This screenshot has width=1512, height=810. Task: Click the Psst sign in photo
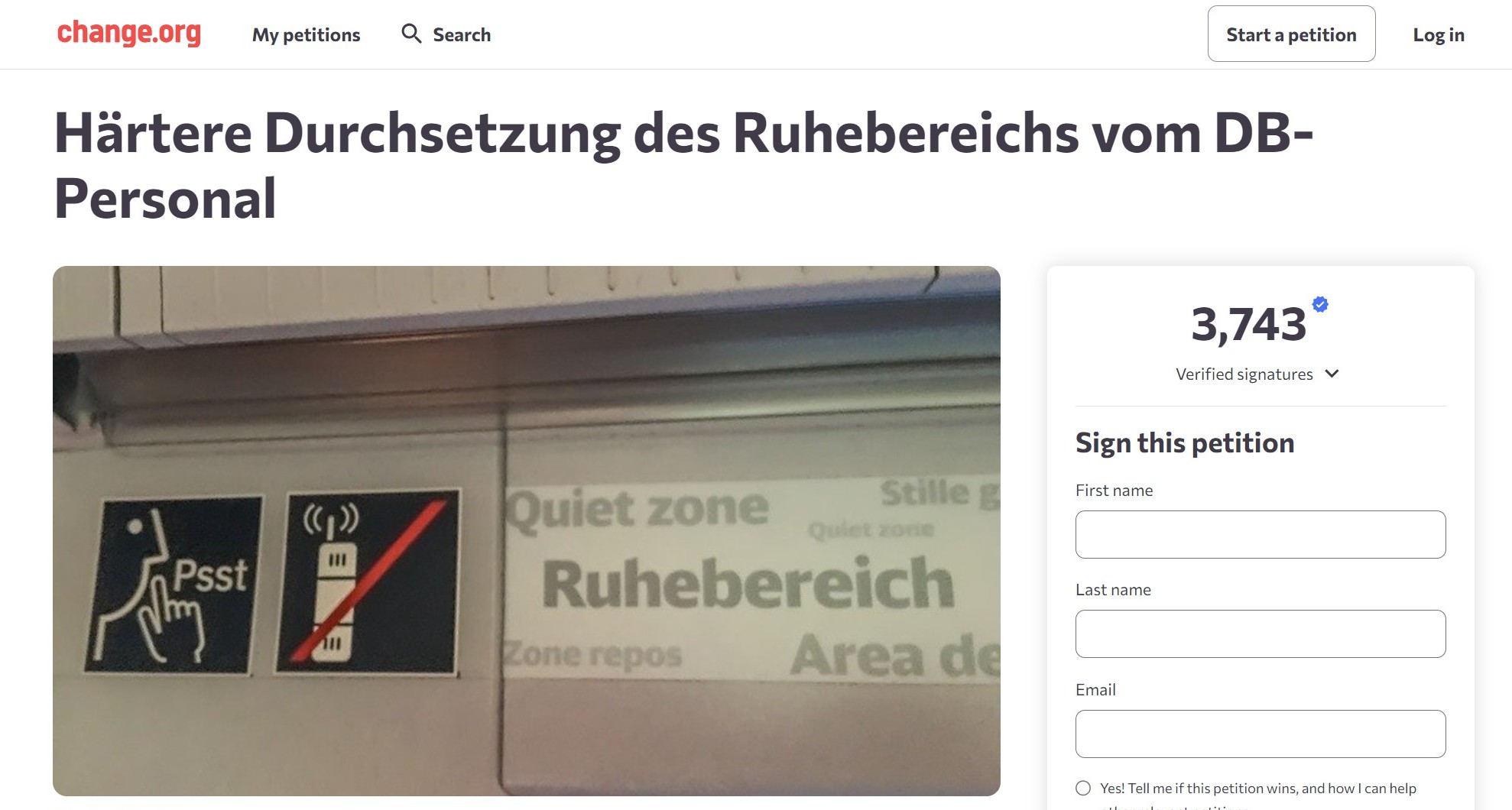(174, 585)
